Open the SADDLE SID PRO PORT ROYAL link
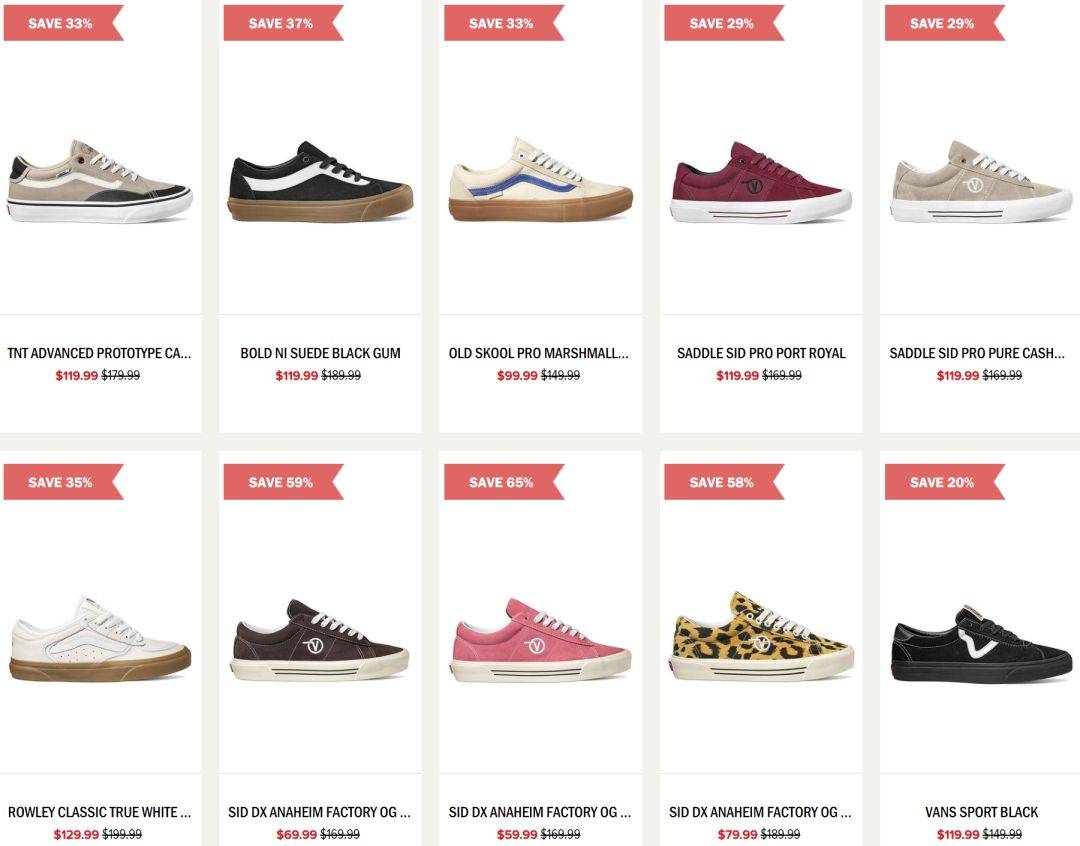This screenshot has height=846, width=1080. click(761, 353)
